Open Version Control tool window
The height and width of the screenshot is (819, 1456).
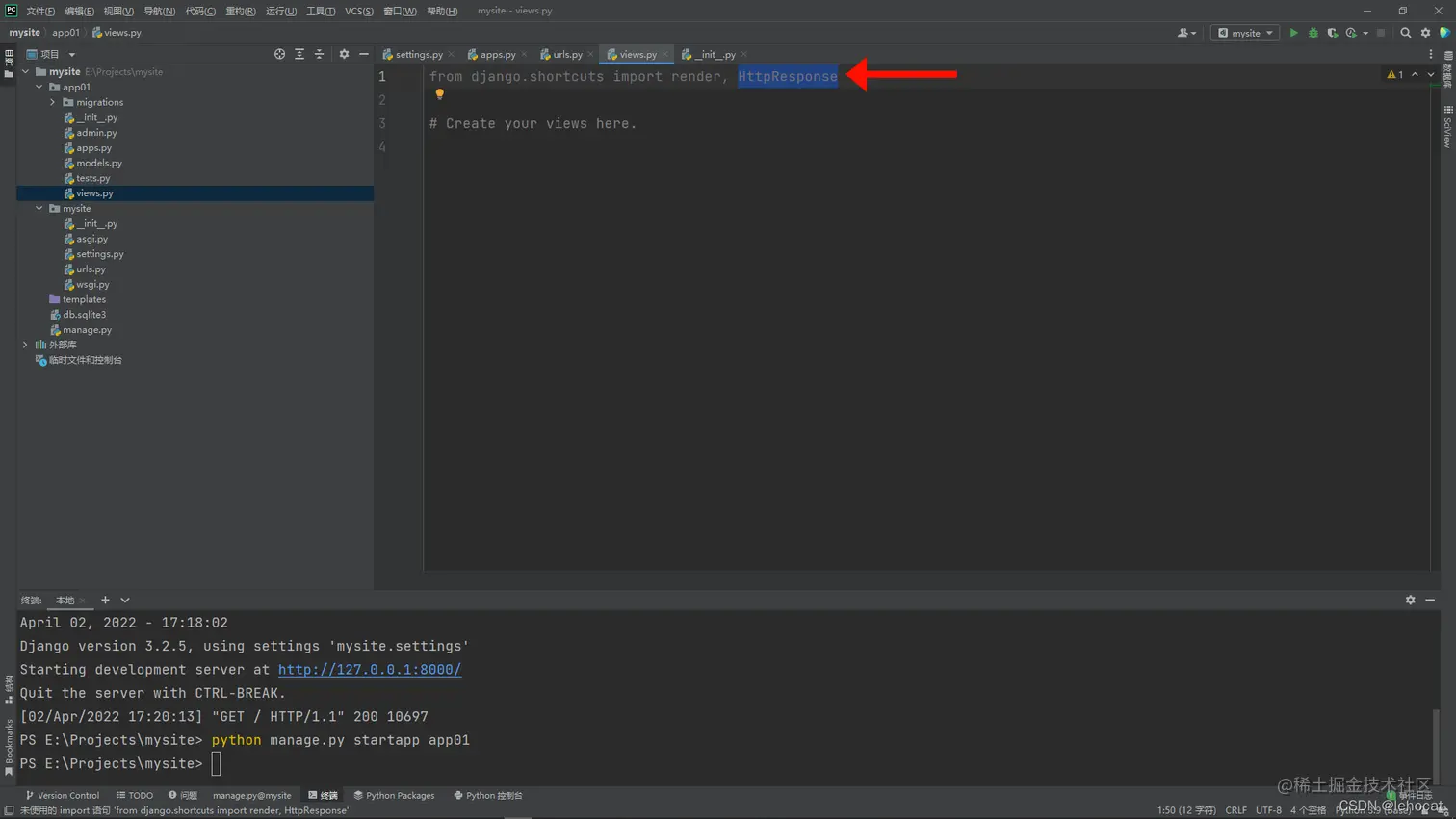coord(62,795)
